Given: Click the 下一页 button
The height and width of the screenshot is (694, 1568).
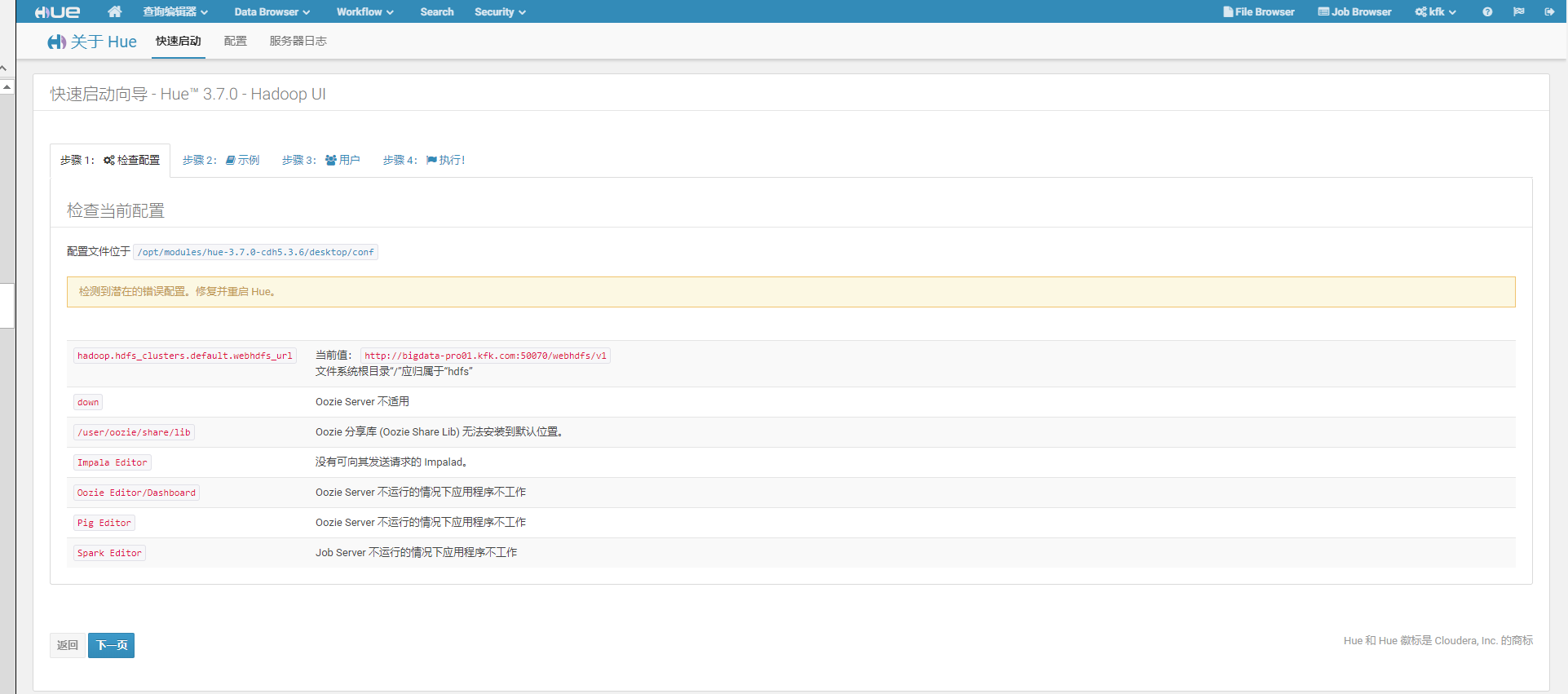Looking at the screenshot, I should 112,645.
